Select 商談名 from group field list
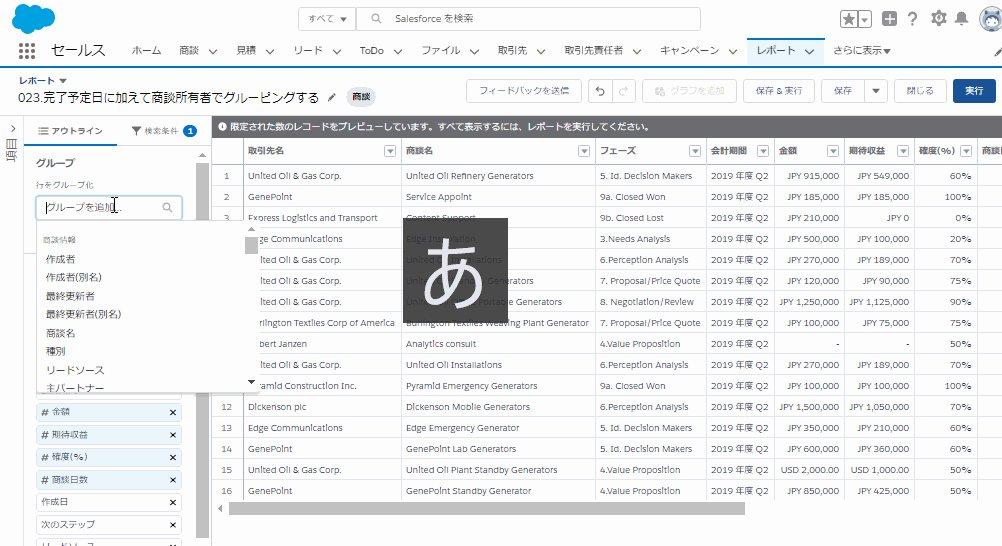The height and width of the screenshot is (546, 1002). (61, 333)
